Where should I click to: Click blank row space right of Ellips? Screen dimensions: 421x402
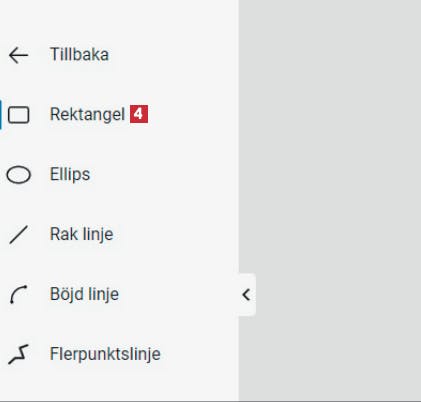click(163, 175)
